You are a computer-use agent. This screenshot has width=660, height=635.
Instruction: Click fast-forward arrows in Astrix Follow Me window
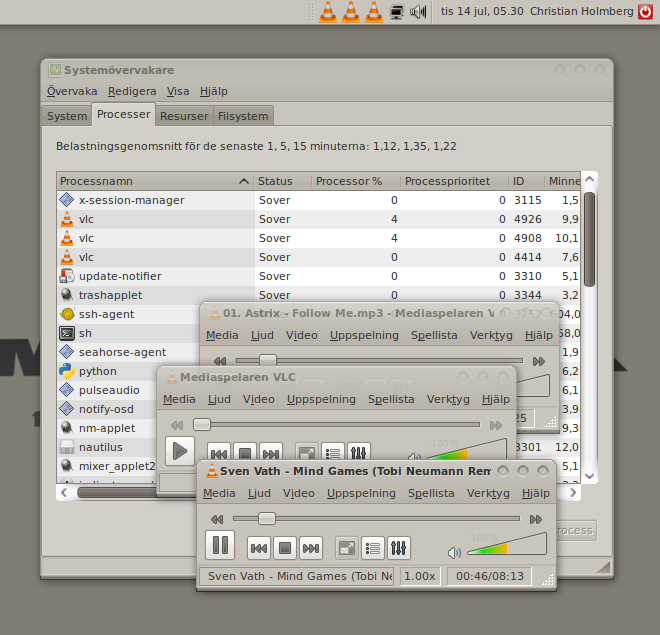[539, 361]
